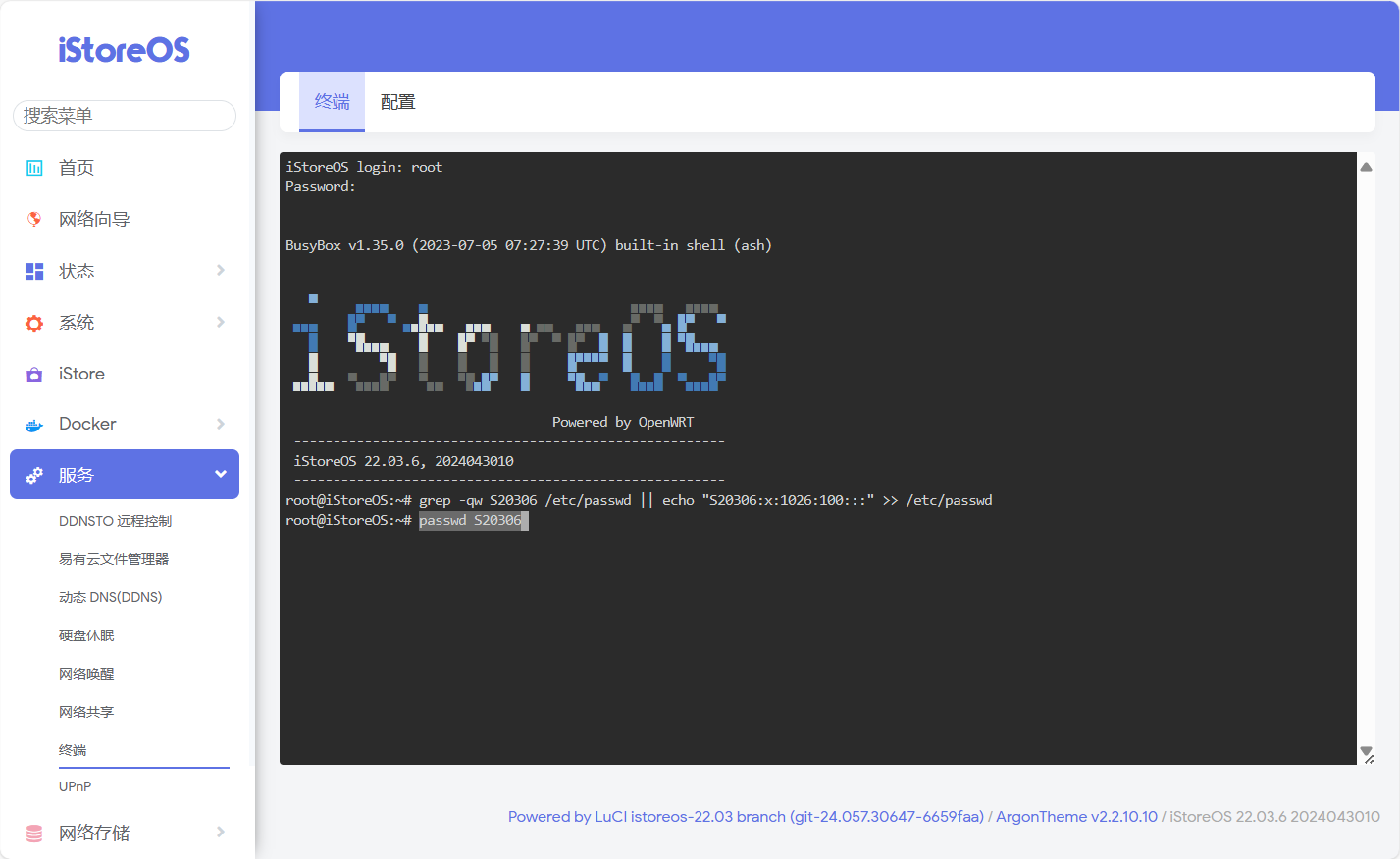The width and height of the screenshot is (1400, 859).
Task: Open 网络共享 service page
Action: click(86, 712)
